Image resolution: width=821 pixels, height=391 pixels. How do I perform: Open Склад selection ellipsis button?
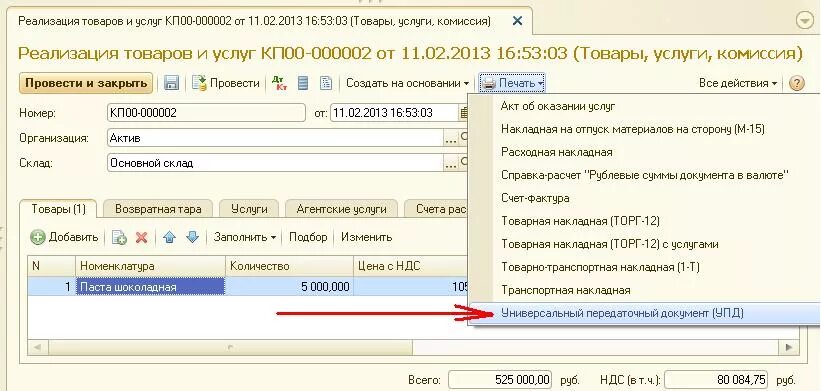450,163
